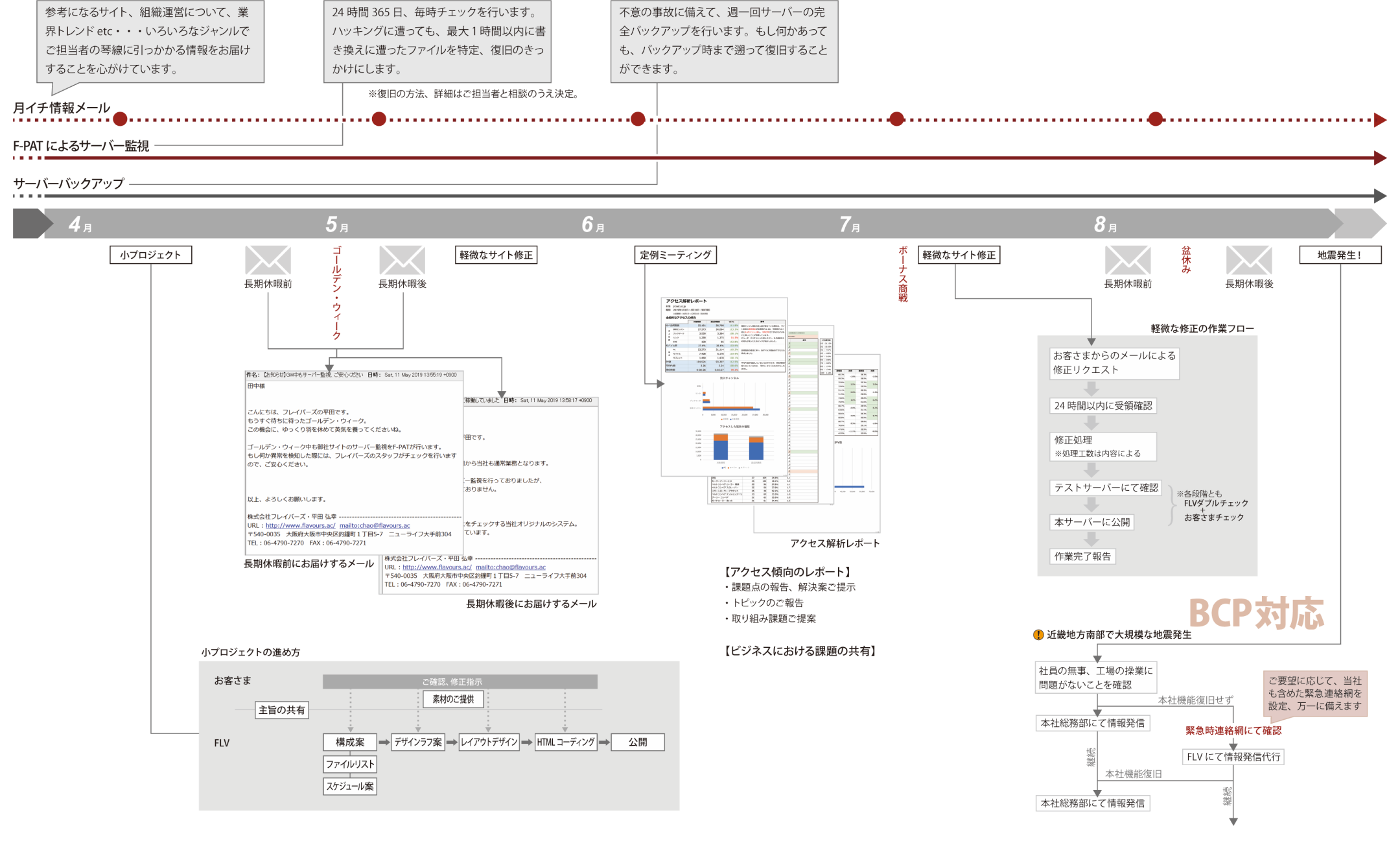The image size is (1400, 843).
Task: Select the August red dot on 月イチ情報メール line
Action: pos(1155,119)
